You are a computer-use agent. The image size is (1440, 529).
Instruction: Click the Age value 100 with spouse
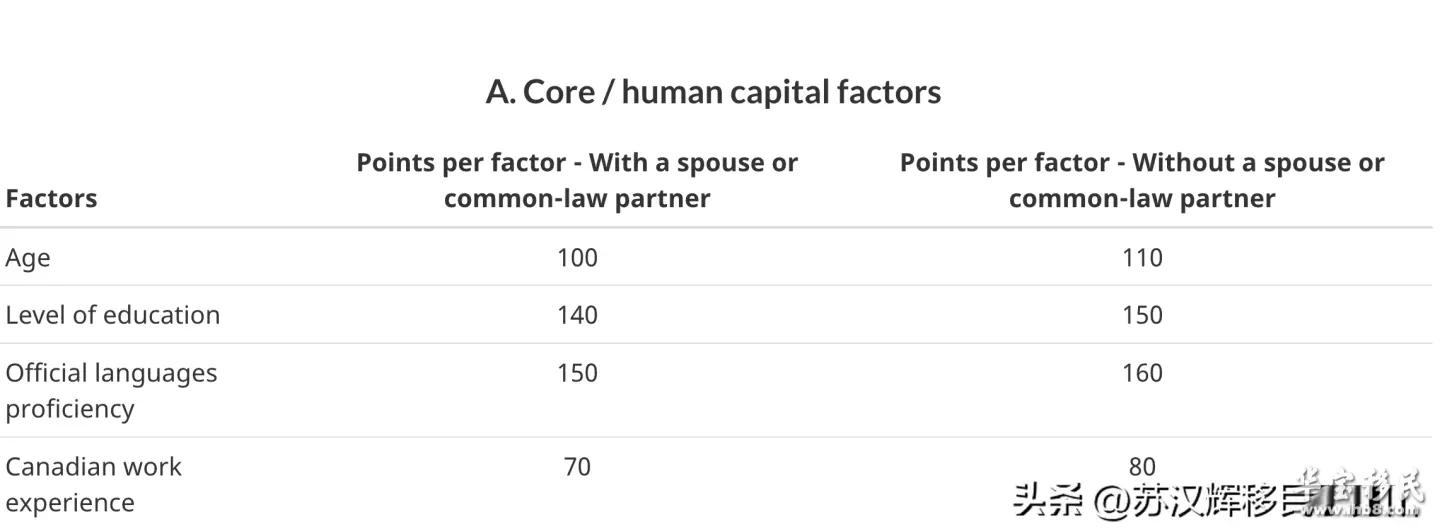(x=577, y=257)
